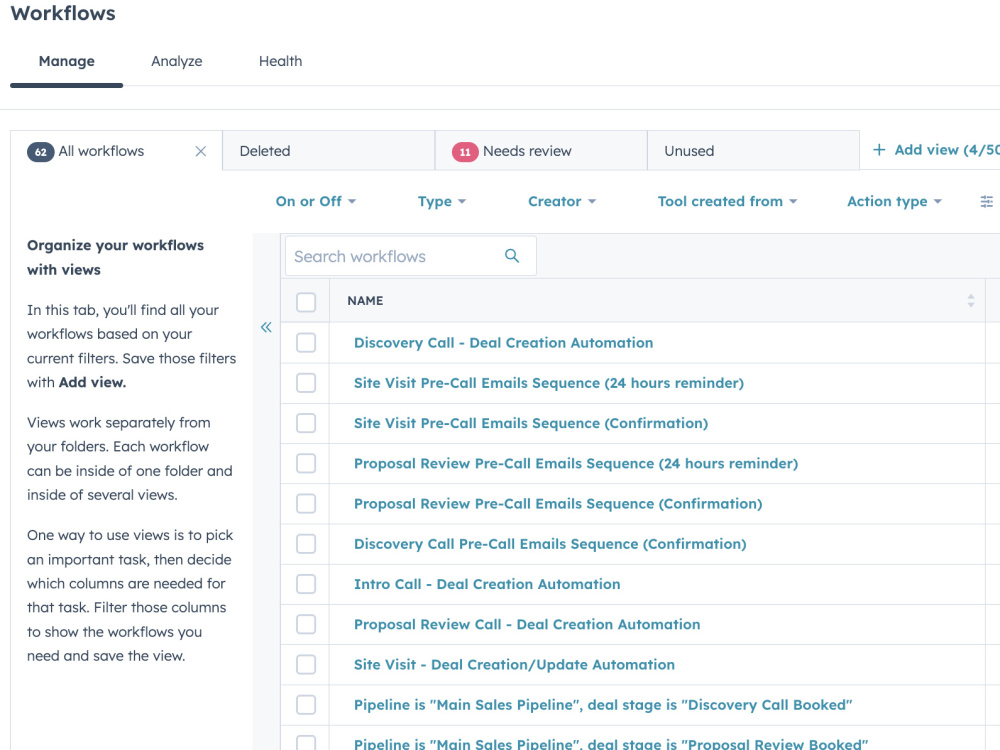The height and width of the screenshot is (750, 1000).
Task: Open the Type filter dropdown
Action: [x=442, y=202]
